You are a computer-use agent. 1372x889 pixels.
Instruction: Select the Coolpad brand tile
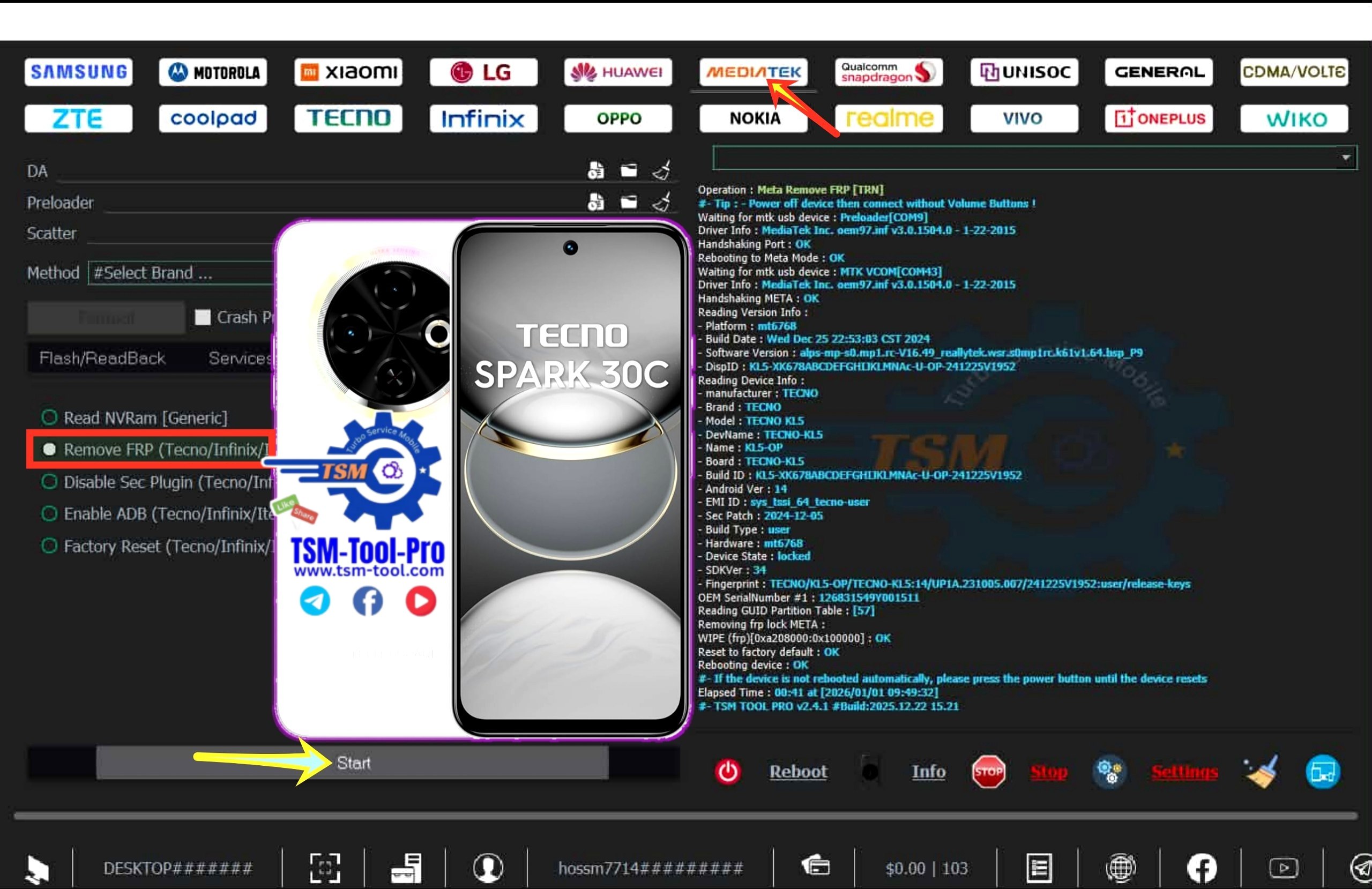pyautogui.click(x=213, y=118)
